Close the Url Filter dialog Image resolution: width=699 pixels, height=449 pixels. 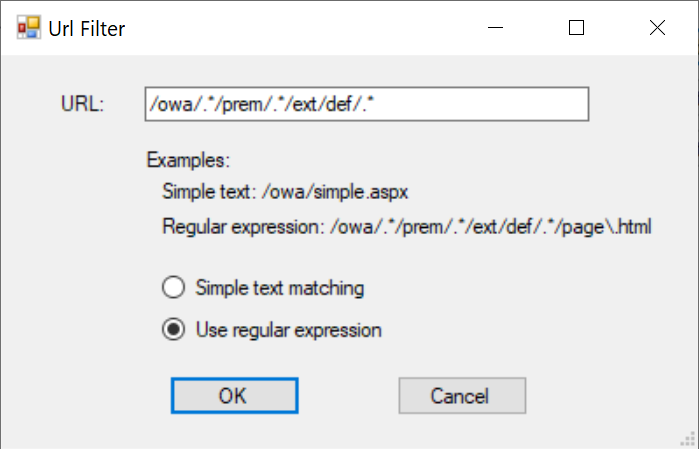(x=657, y=28)
